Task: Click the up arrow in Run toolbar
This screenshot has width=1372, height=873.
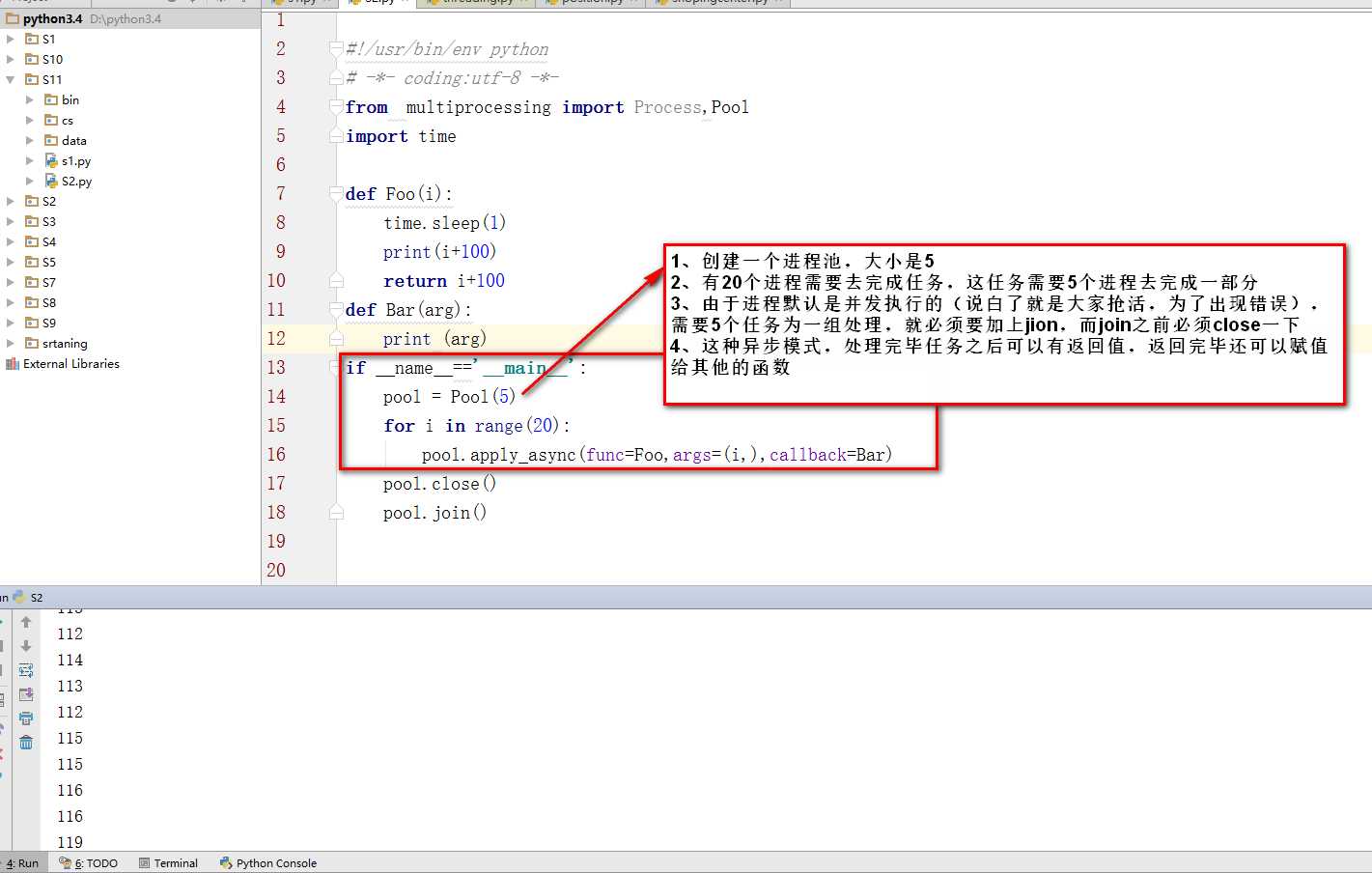Action: click(26, 622)
